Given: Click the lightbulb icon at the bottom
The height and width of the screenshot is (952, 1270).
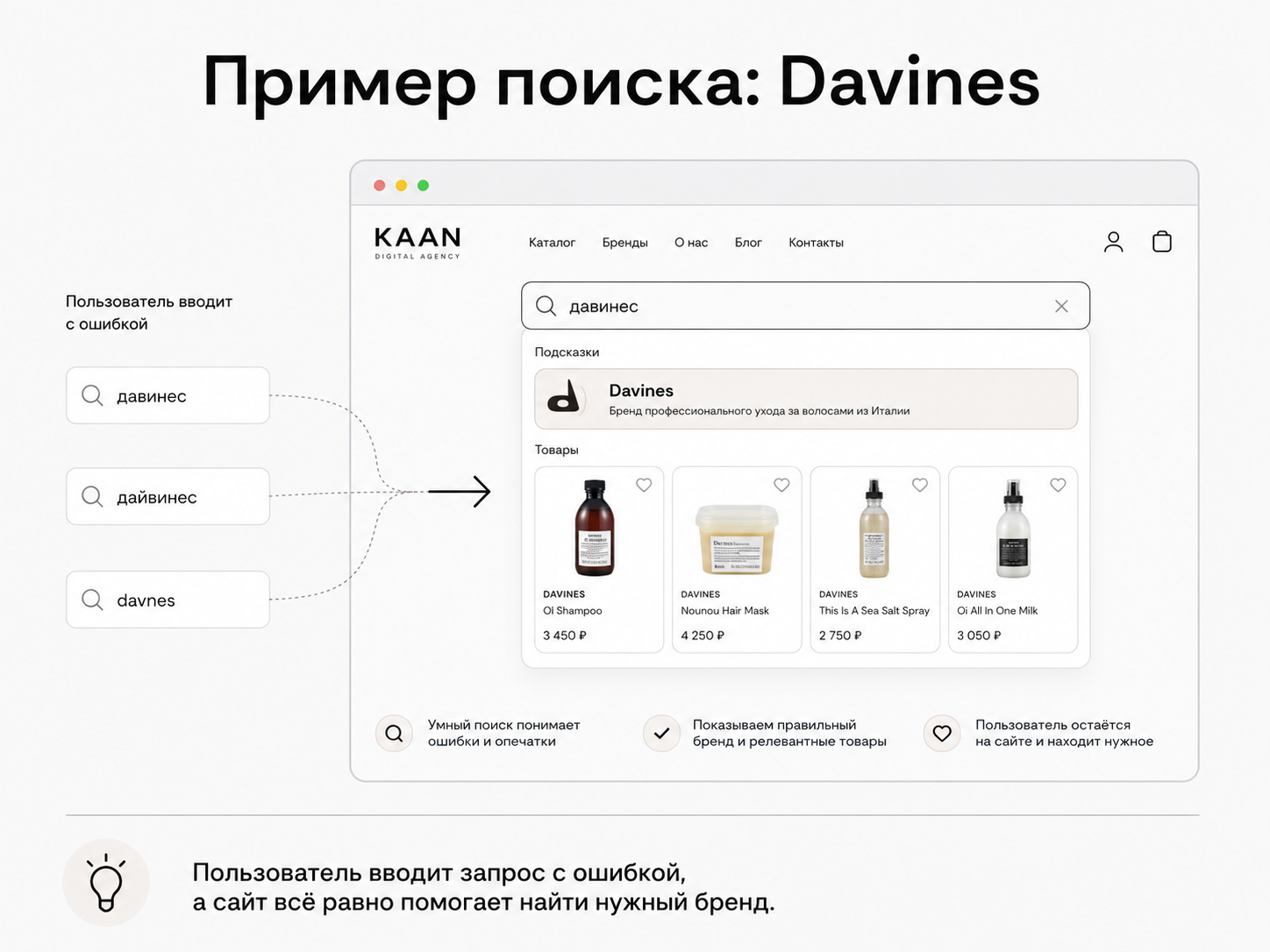Looking at the screenshot, I should point(106,883).
